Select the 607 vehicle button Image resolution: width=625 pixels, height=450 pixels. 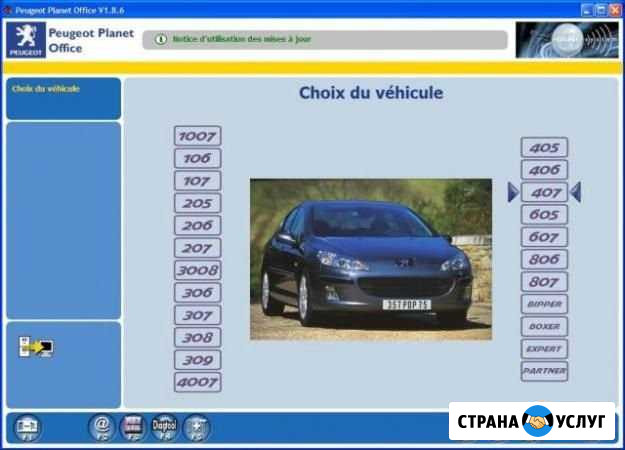click(544, 237)
